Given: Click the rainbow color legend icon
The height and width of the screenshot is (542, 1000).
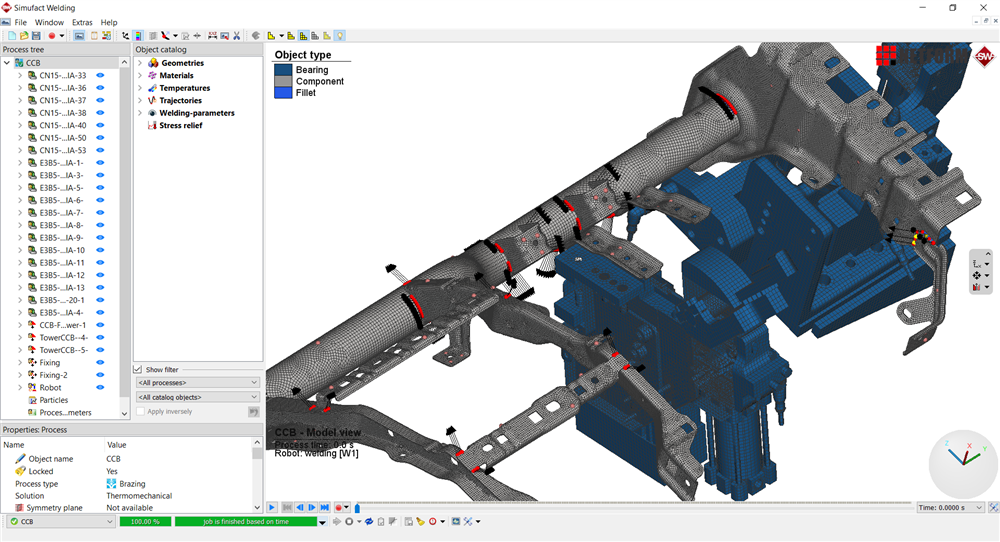Looking at the screenshot, I should point(137,36).
